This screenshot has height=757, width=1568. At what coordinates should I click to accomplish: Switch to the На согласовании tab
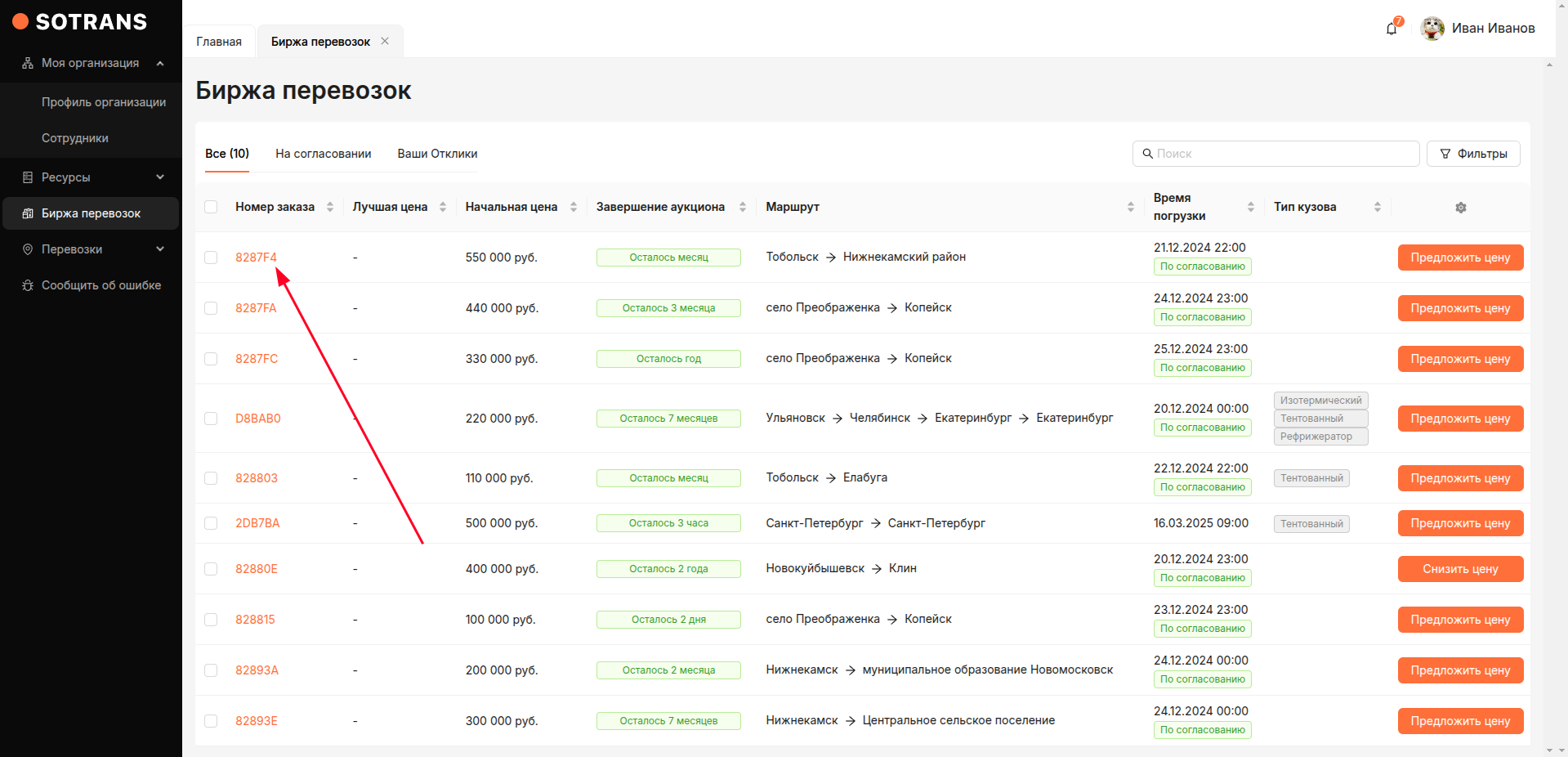323,154
